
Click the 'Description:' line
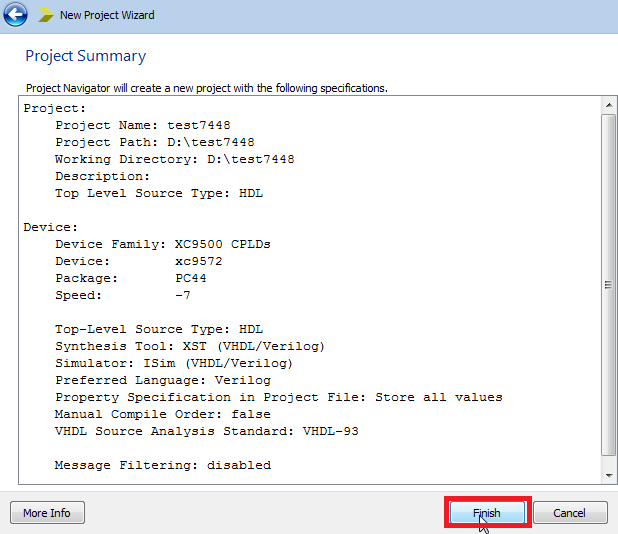[x=102, y=176]
